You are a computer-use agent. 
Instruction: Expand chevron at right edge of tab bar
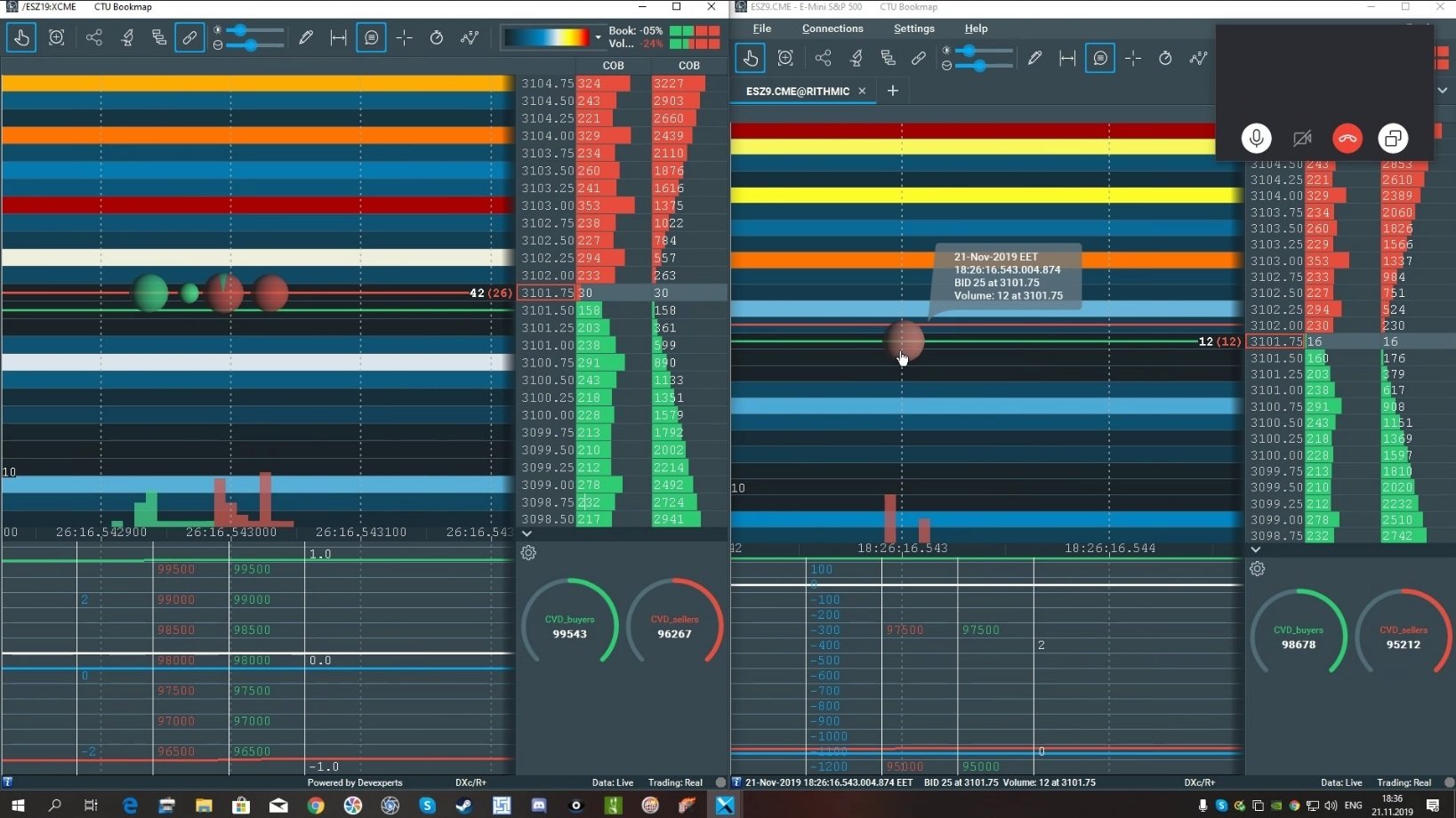tap(1442, 91)
